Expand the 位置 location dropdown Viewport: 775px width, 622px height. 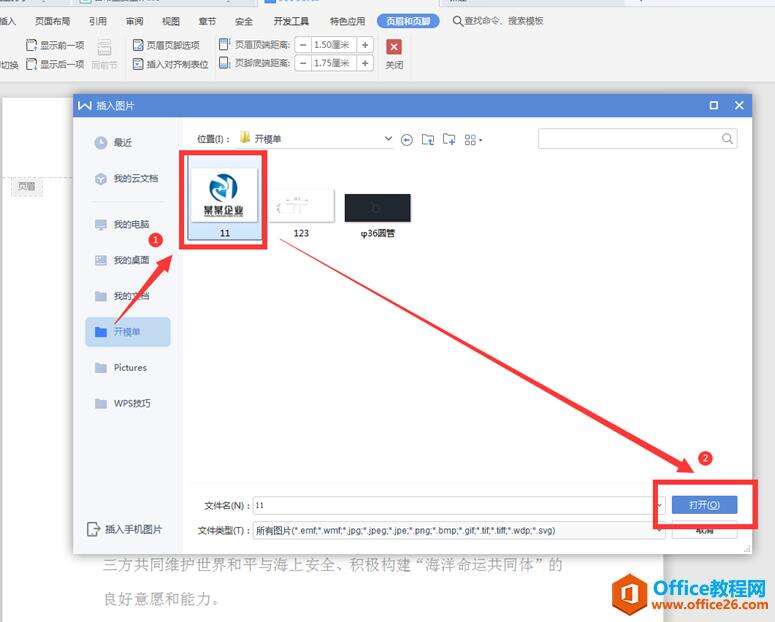point(388,139)
